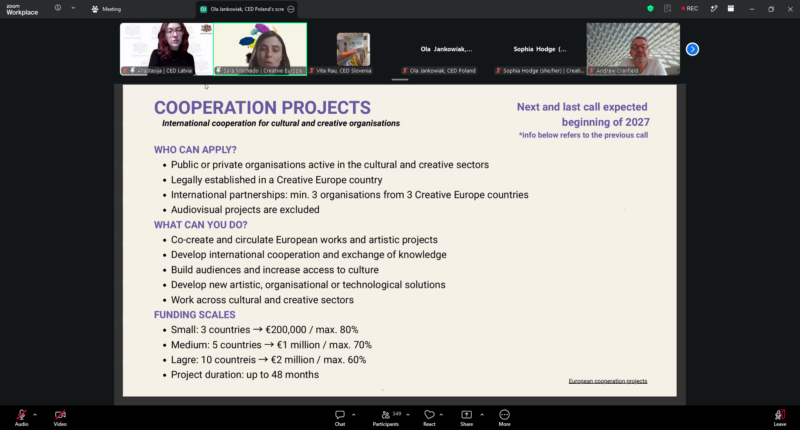Screen dimensions: 800x430
Task: Show next participants with blue arrow
Action: click(692, 49)
